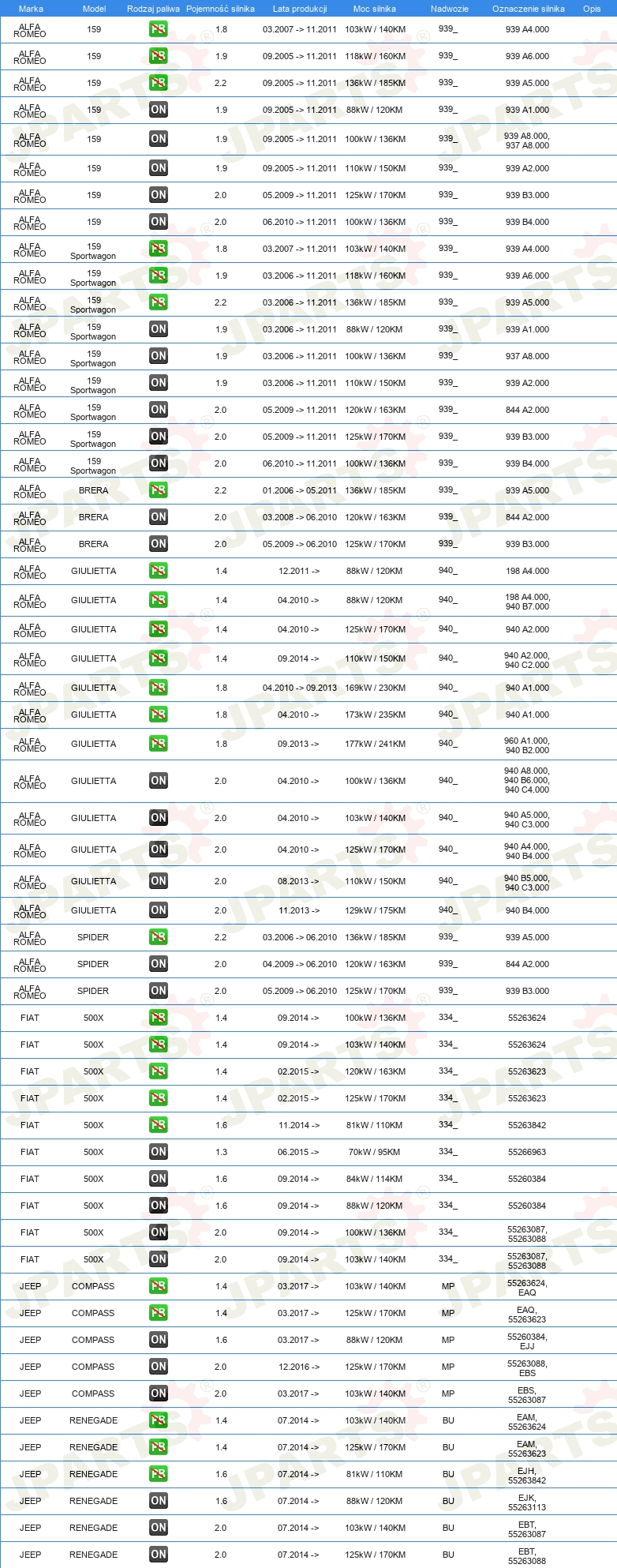Viewport: 617px width, 1568px height.
Task: Click PB icon for RENEGADE 1.4 103kW
Action: pos(159,1420)
